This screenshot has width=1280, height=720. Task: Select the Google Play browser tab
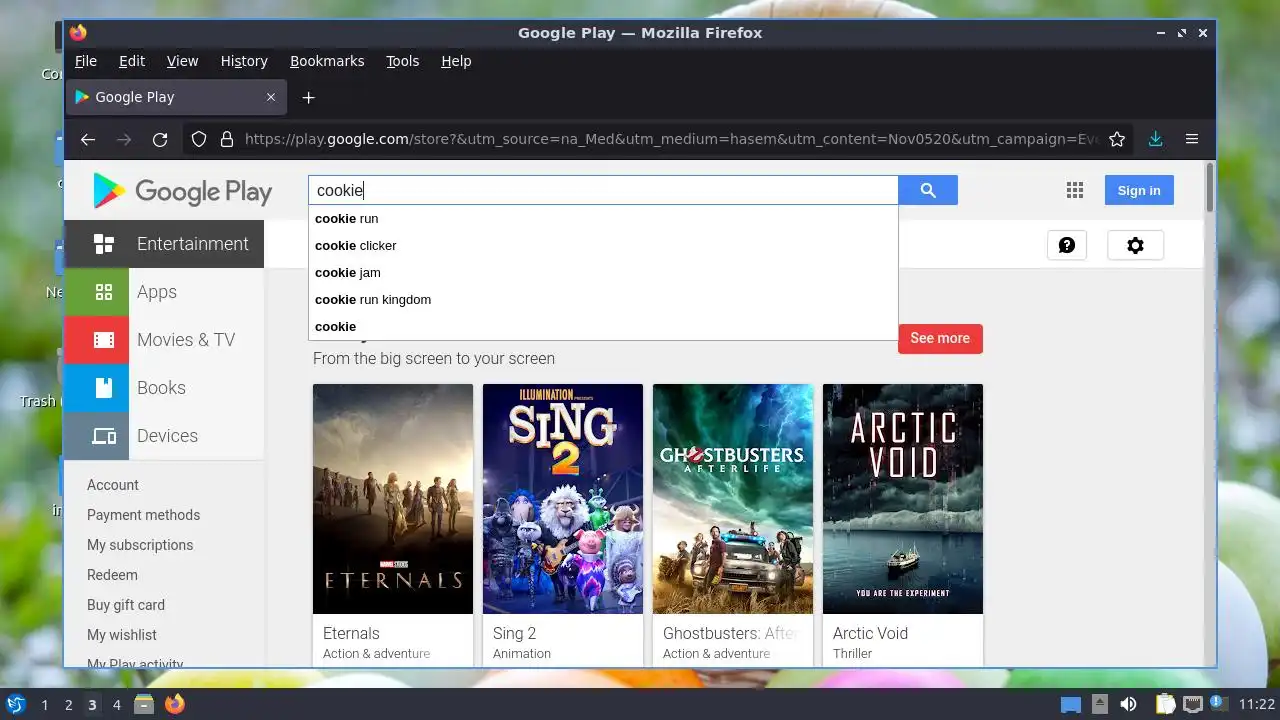click(x=176, y=97)
